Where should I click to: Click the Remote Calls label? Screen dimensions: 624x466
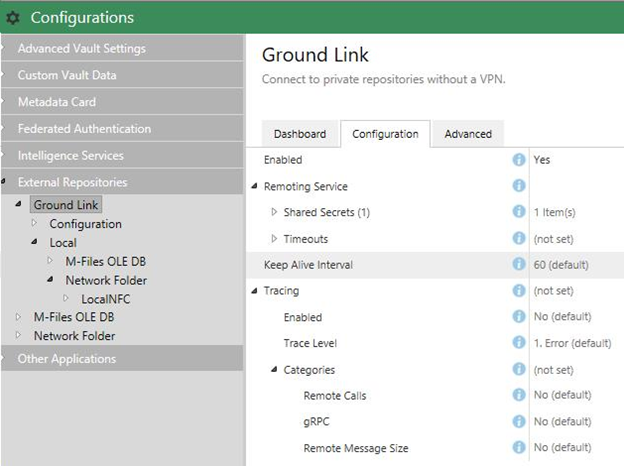click(335, 396)
